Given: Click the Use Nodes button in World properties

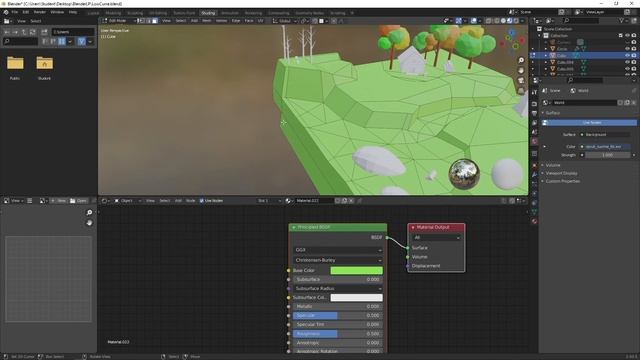Looking at the screenshot, I should coord(589,122).
